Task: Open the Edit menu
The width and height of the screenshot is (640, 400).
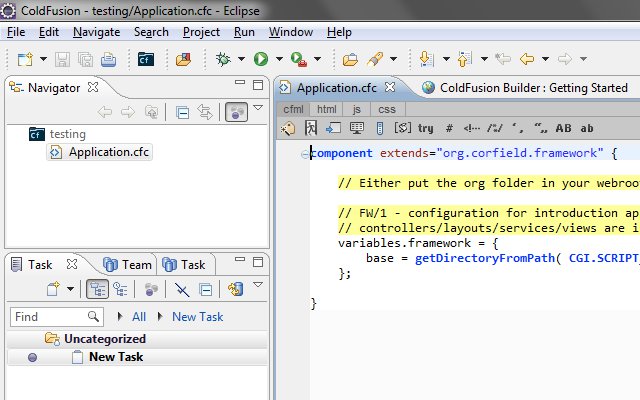Action: (49, 32)
